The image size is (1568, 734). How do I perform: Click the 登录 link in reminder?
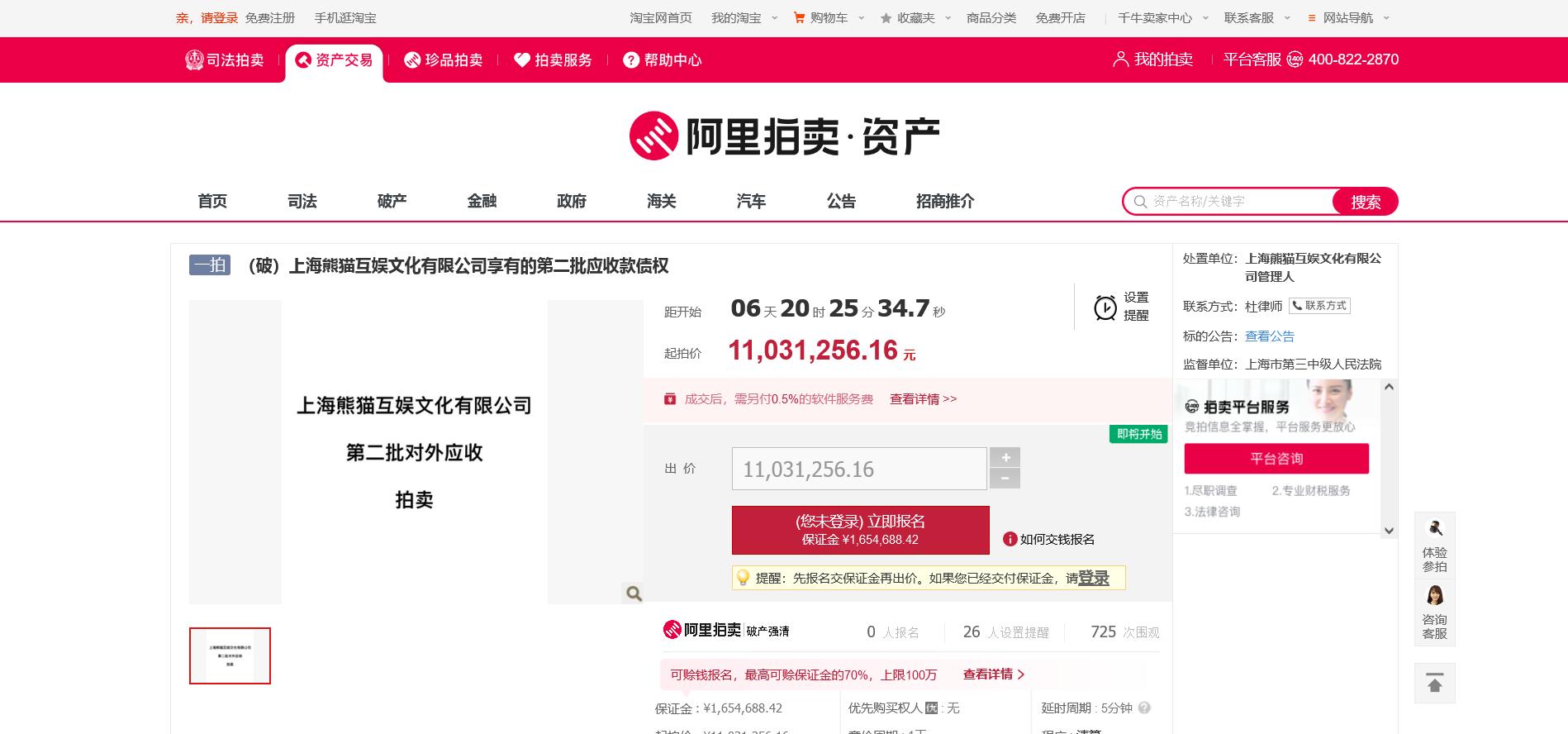(1094, 578)
